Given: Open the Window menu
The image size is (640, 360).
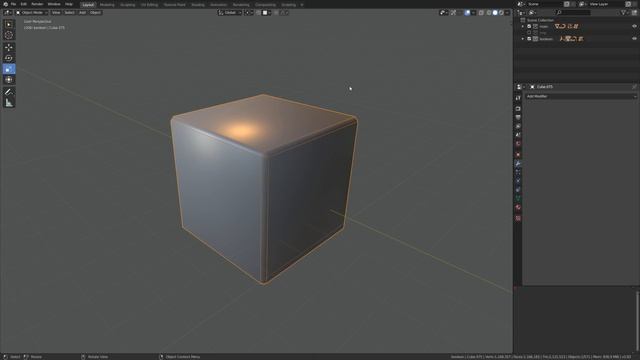Looking at the screenshot, I should coord(54,4).
